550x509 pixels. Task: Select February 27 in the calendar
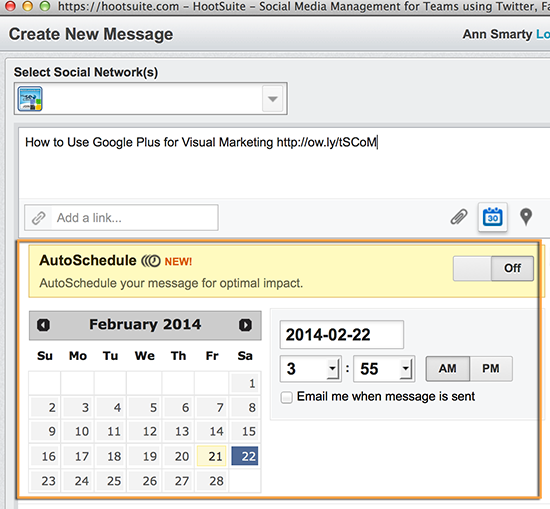(178, 481)
